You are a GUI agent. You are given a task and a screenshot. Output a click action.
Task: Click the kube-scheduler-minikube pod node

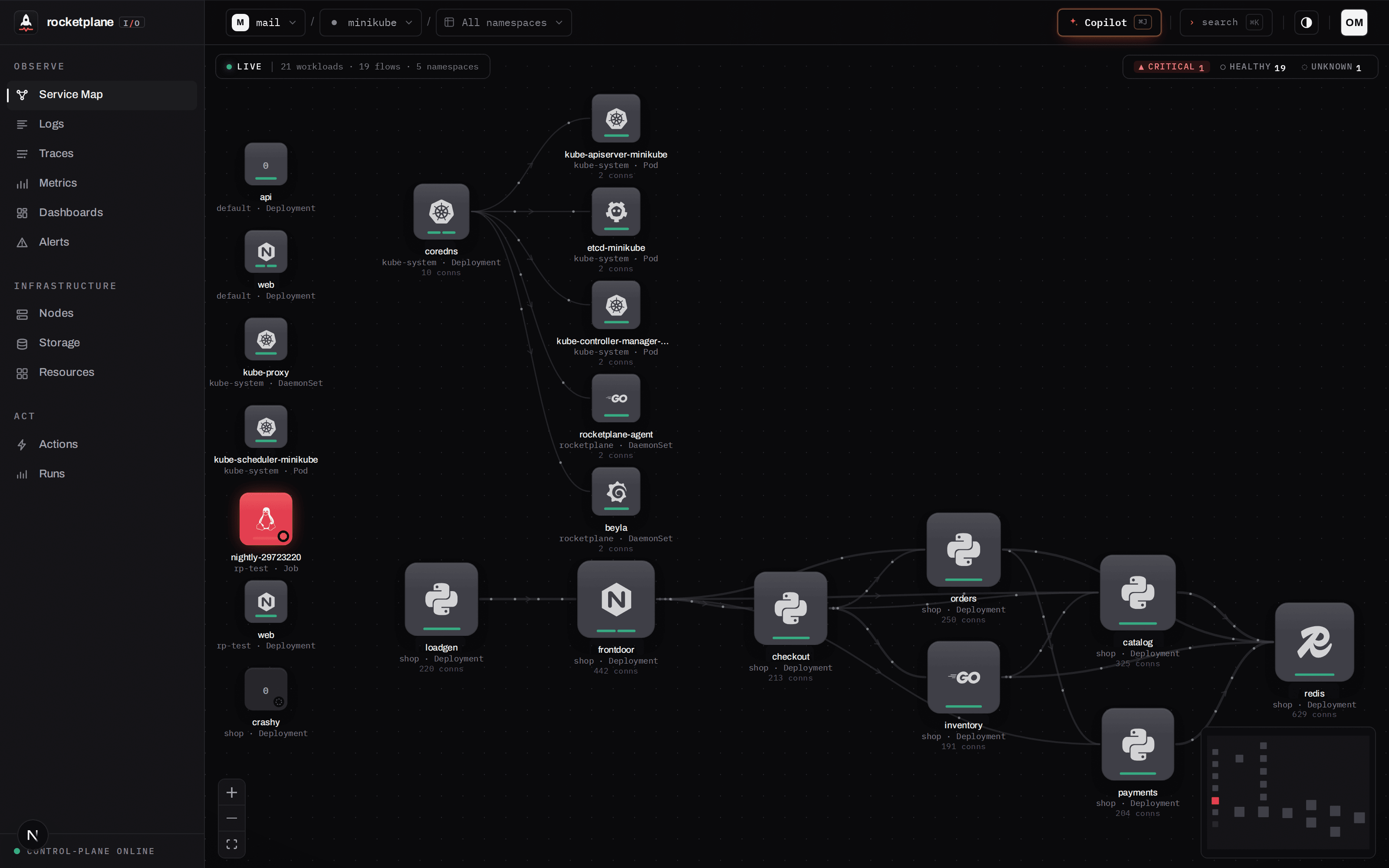click(266, 427)
